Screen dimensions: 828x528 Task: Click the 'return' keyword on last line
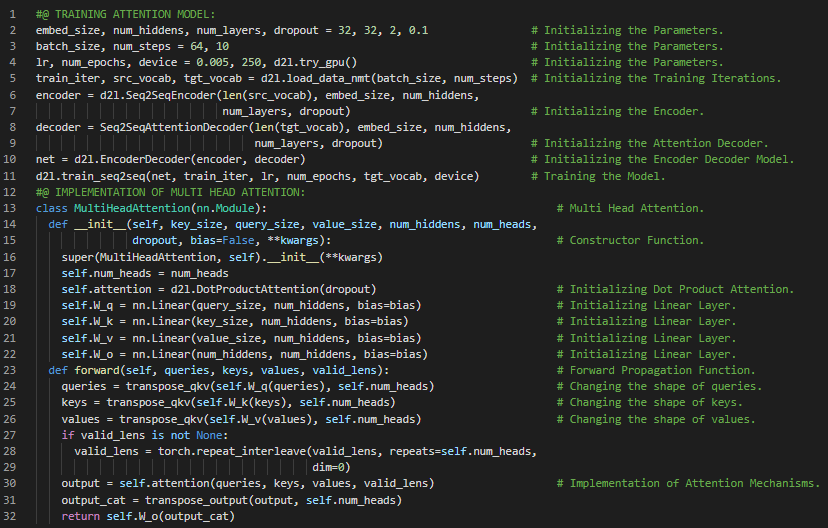[81, 516]
